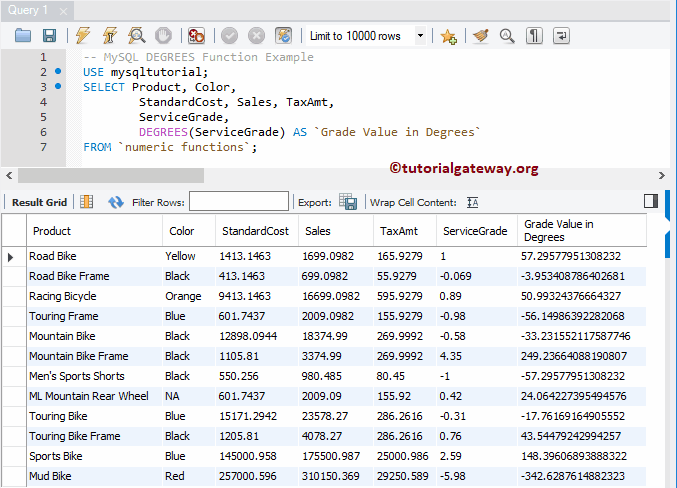Screen dimensions: 677x488
Task: Click the Filter Rows input field
Action: click(x=238, y=202)
